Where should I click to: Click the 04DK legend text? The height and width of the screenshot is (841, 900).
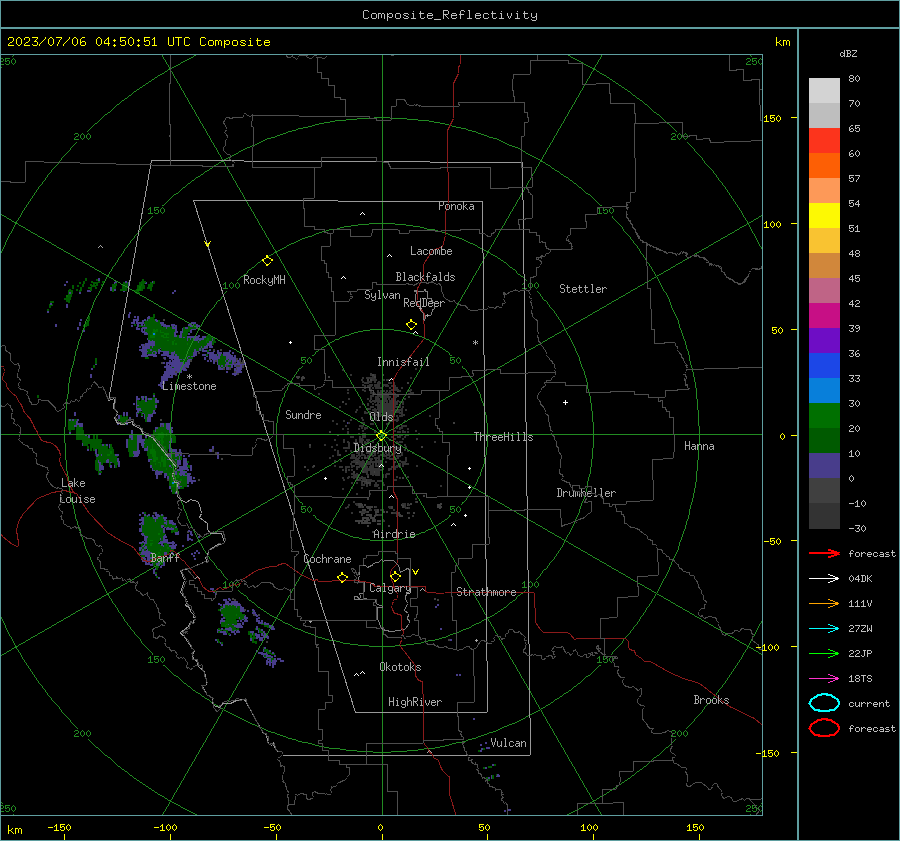point(860,578)
